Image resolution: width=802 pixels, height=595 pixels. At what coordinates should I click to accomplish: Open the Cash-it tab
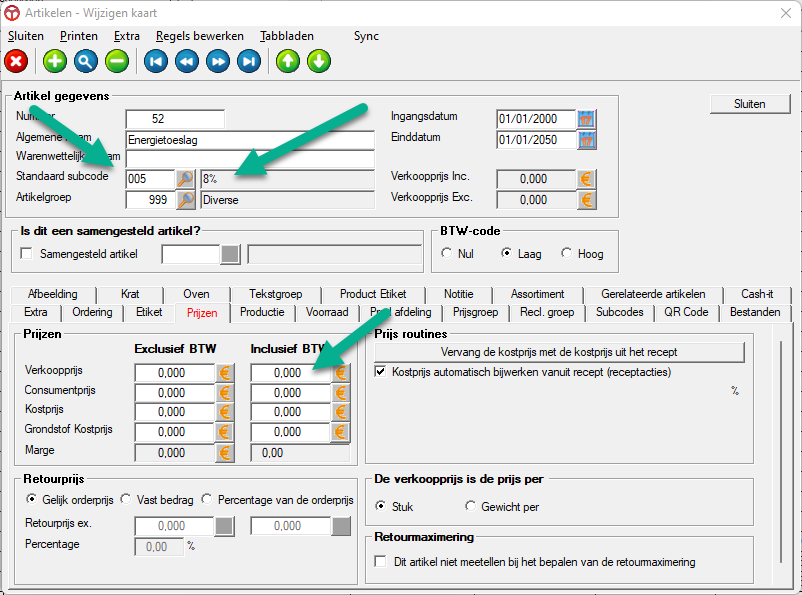point(757,294)
